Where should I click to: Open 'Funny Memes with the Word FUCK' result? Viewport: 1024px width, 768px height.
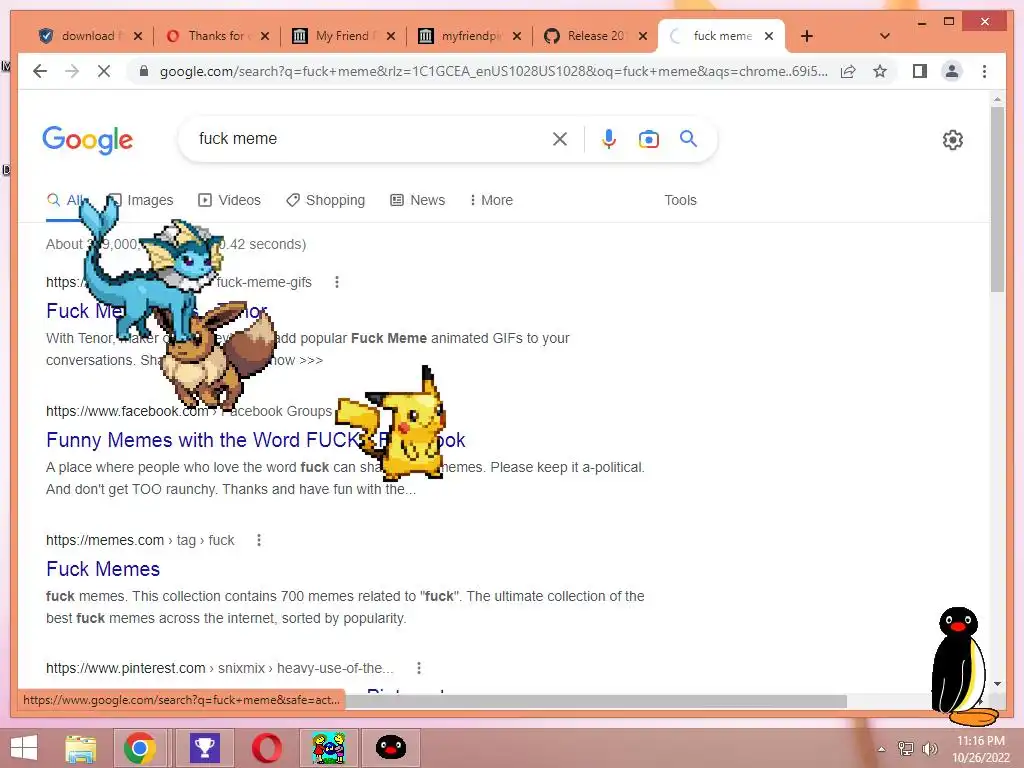255,440
